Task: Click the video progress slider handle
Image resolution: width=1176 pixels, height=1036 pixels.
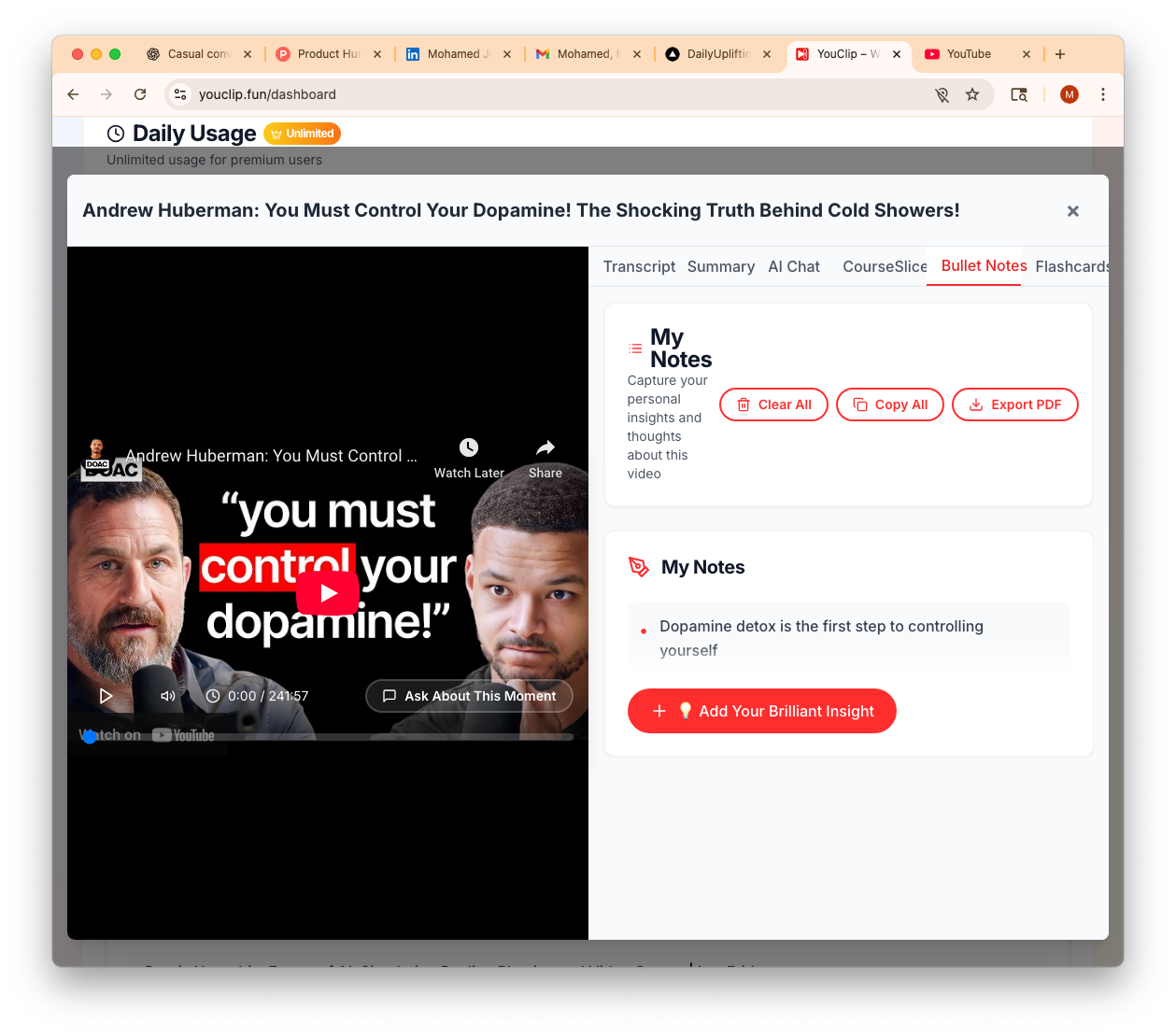Action: click(x=90, y=736)
